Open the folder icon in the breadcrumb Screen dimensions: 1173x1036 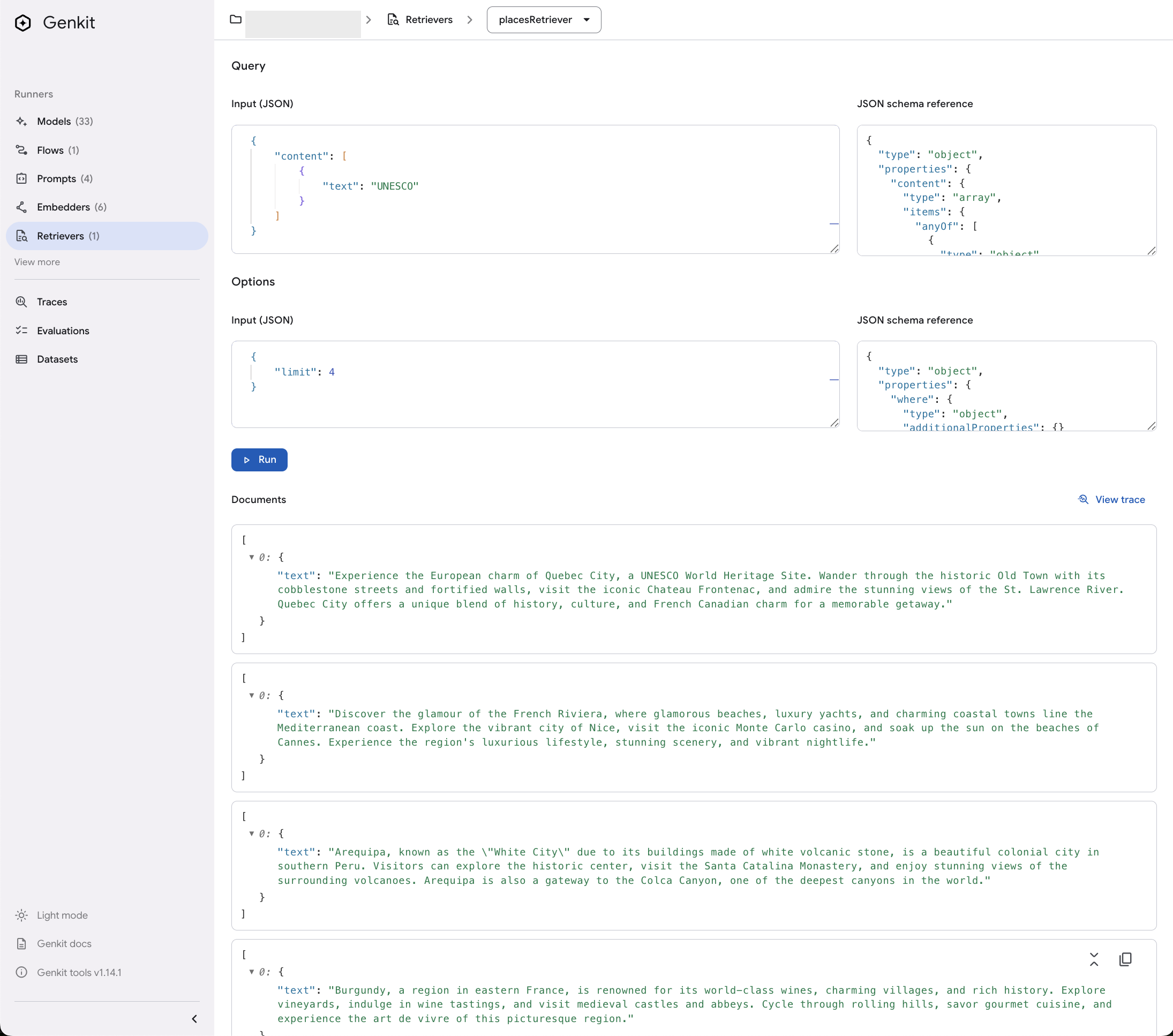(x=235, y=19)
